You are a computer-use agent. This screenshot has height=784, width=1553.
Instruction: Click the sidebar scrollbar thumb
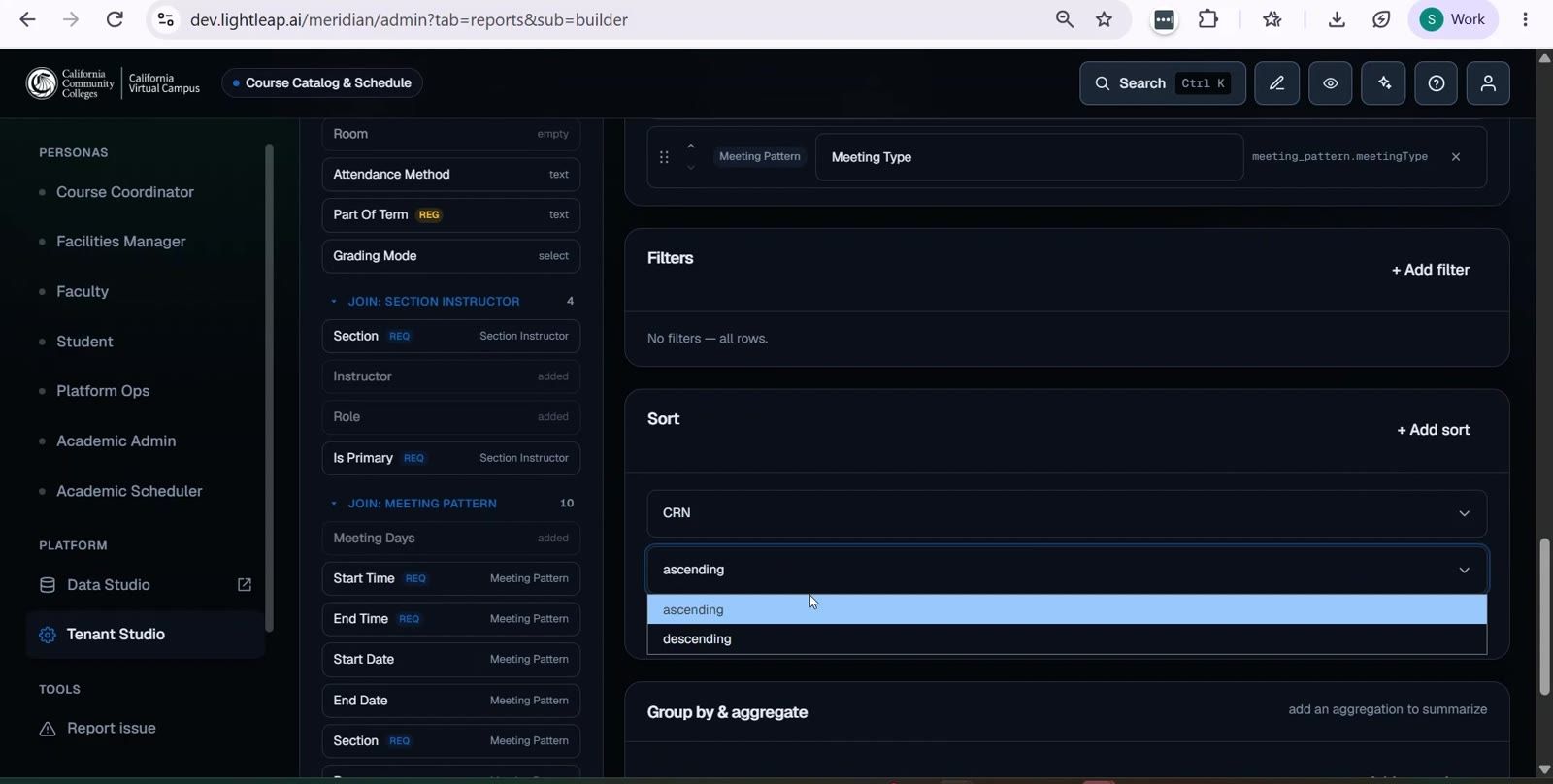[269, 388]
